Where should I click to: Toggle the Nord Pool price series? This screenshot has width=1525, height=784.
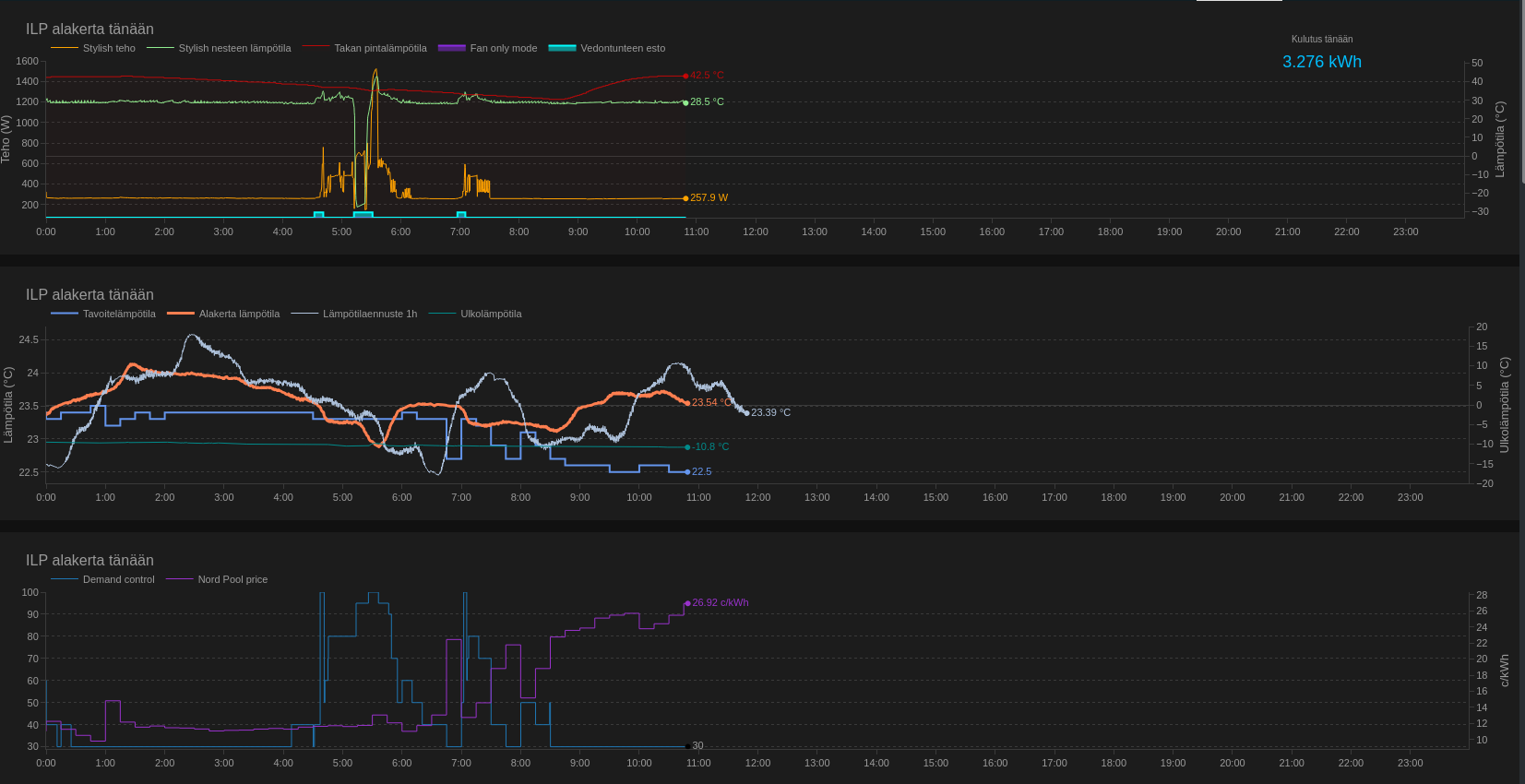(x=232, y=579)
